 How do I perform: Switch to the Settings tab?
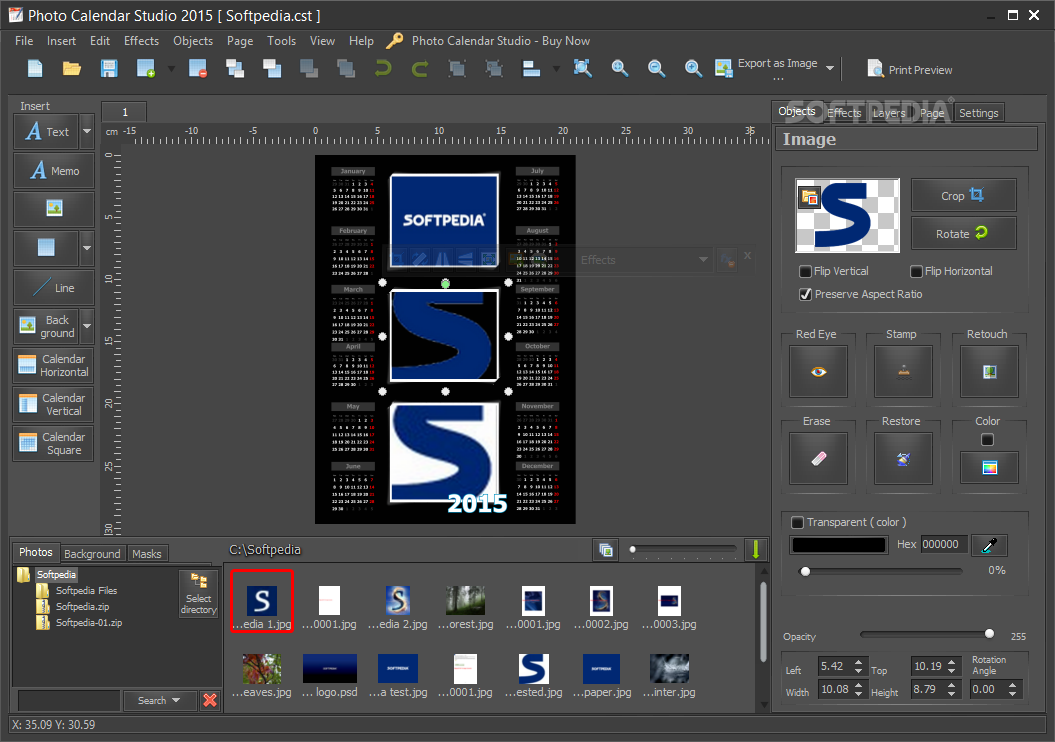pyautogui.click(x=978, y=112)
